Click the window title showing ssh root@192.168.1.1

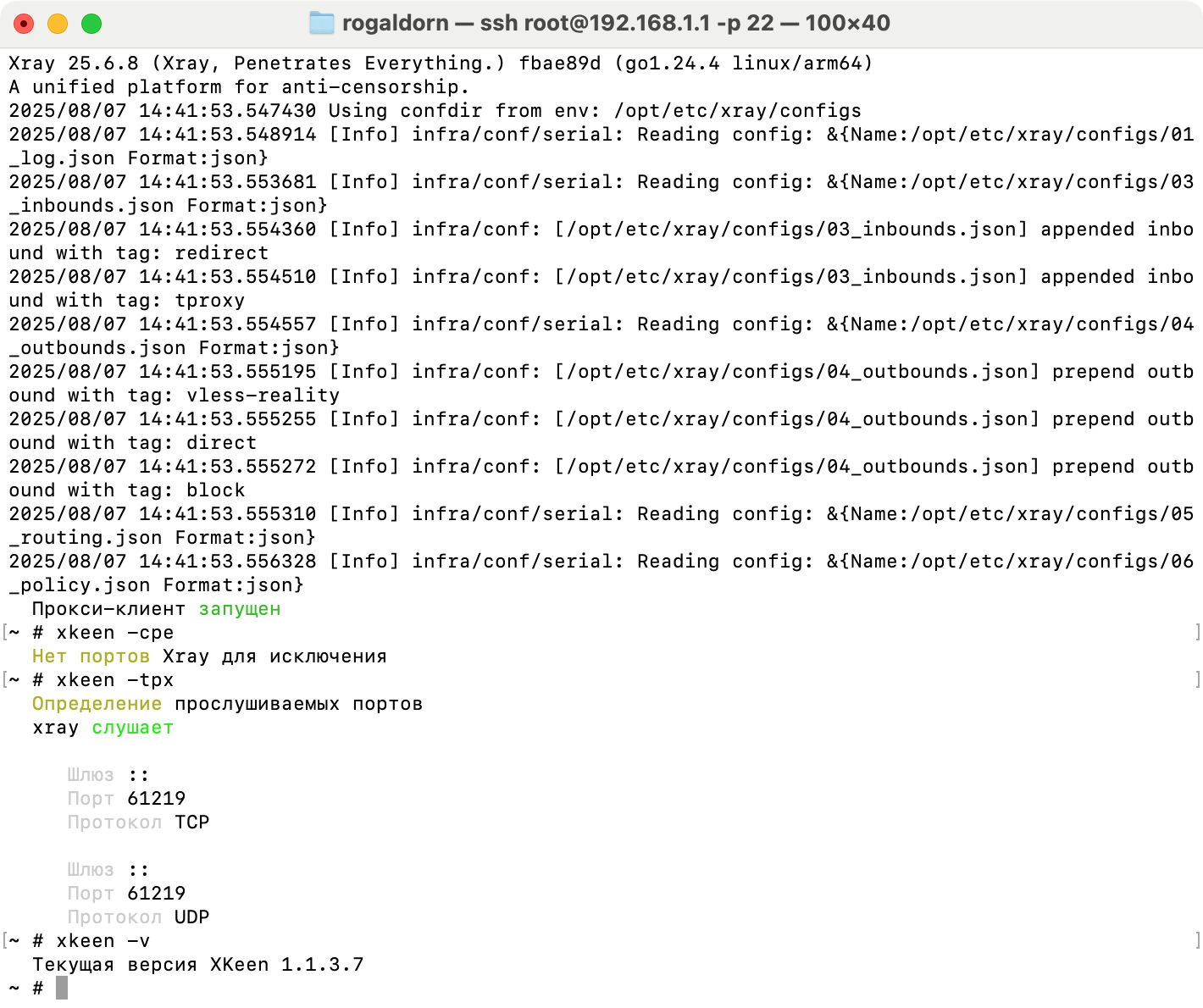coord(615,23)
